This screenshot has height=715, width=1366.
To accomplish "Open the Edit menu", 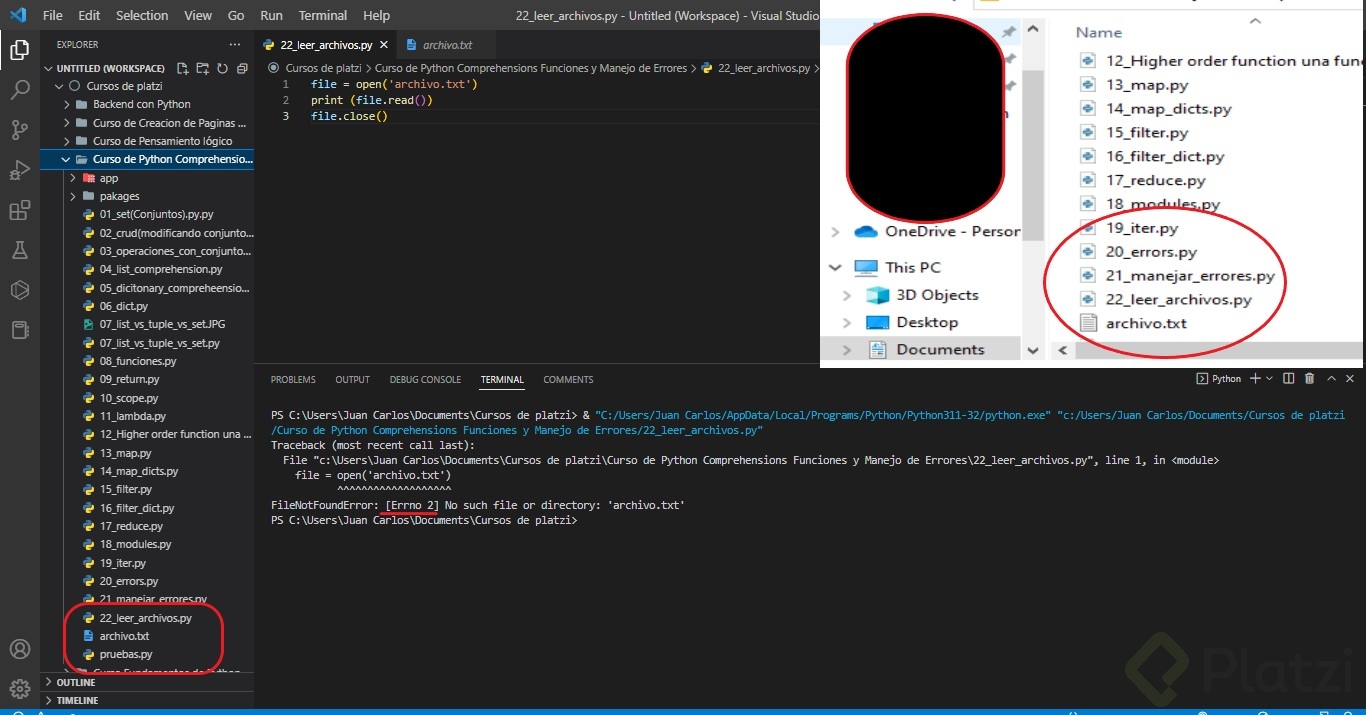I will tap(89, 15).
